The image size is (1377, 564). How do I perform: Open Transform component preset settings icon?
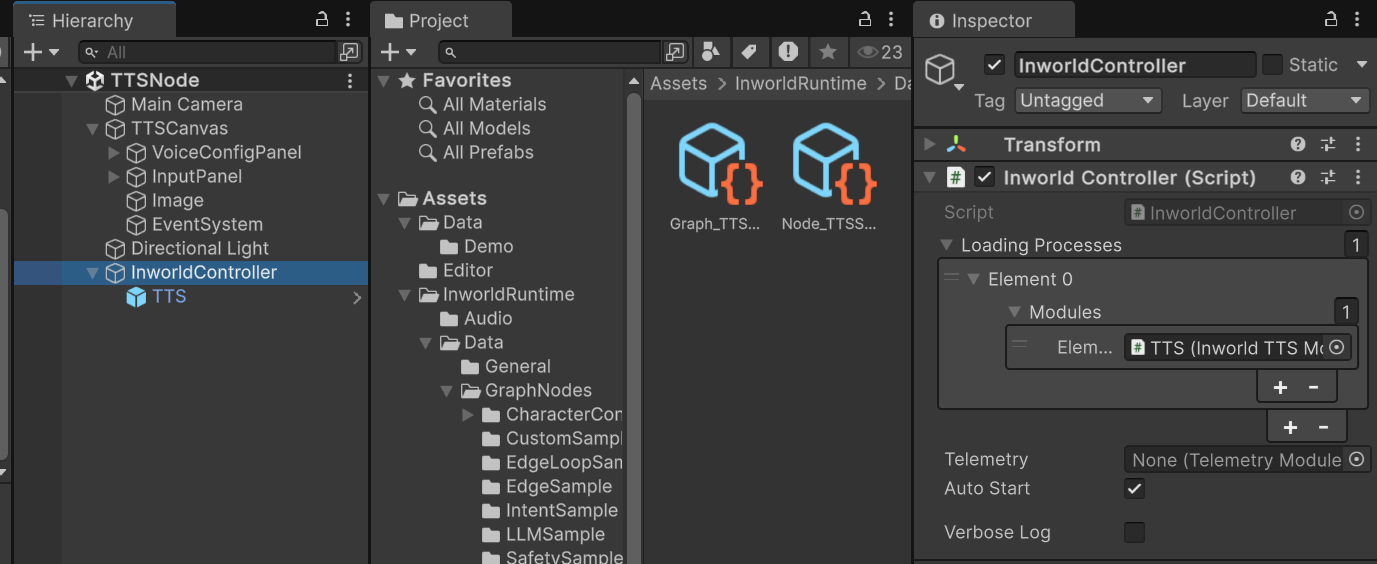point(1328,145)
